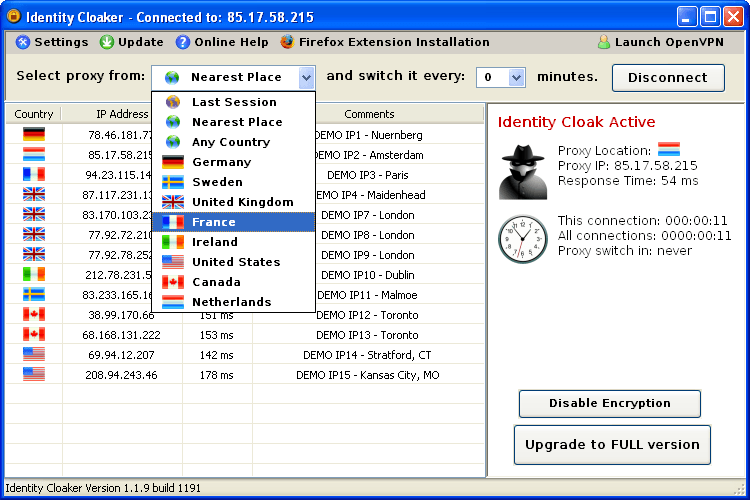Click the Swedish flag in the Malmoe row
The height and width of the screenshot is (500, 750).
point(34,294)
